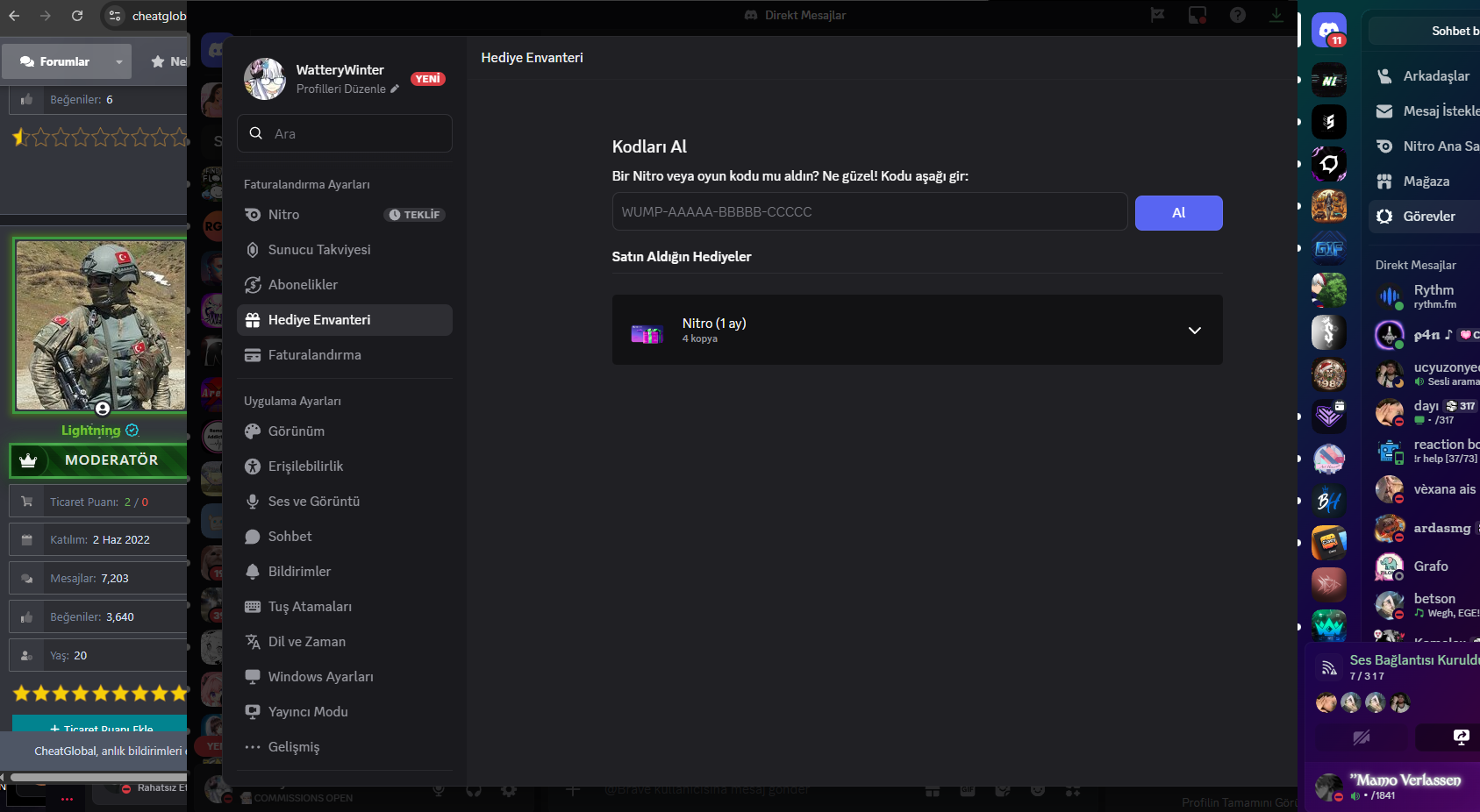Open Sunucu Takviyesi settings

[x=344, y=250]
